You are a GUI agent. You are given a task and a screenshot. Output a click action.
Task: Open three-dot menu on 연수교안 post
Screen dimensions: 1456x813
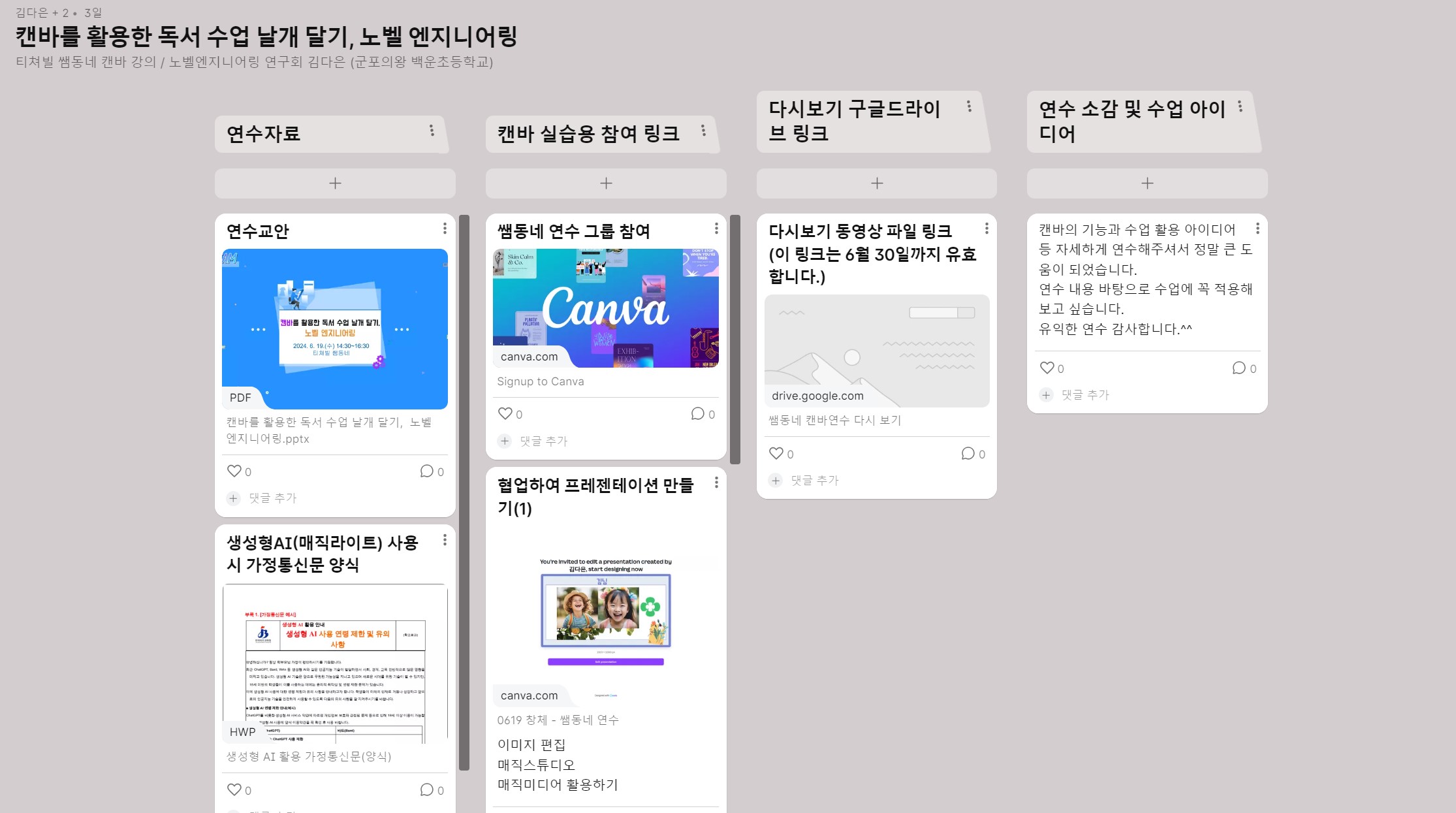[x=445, y=229]
